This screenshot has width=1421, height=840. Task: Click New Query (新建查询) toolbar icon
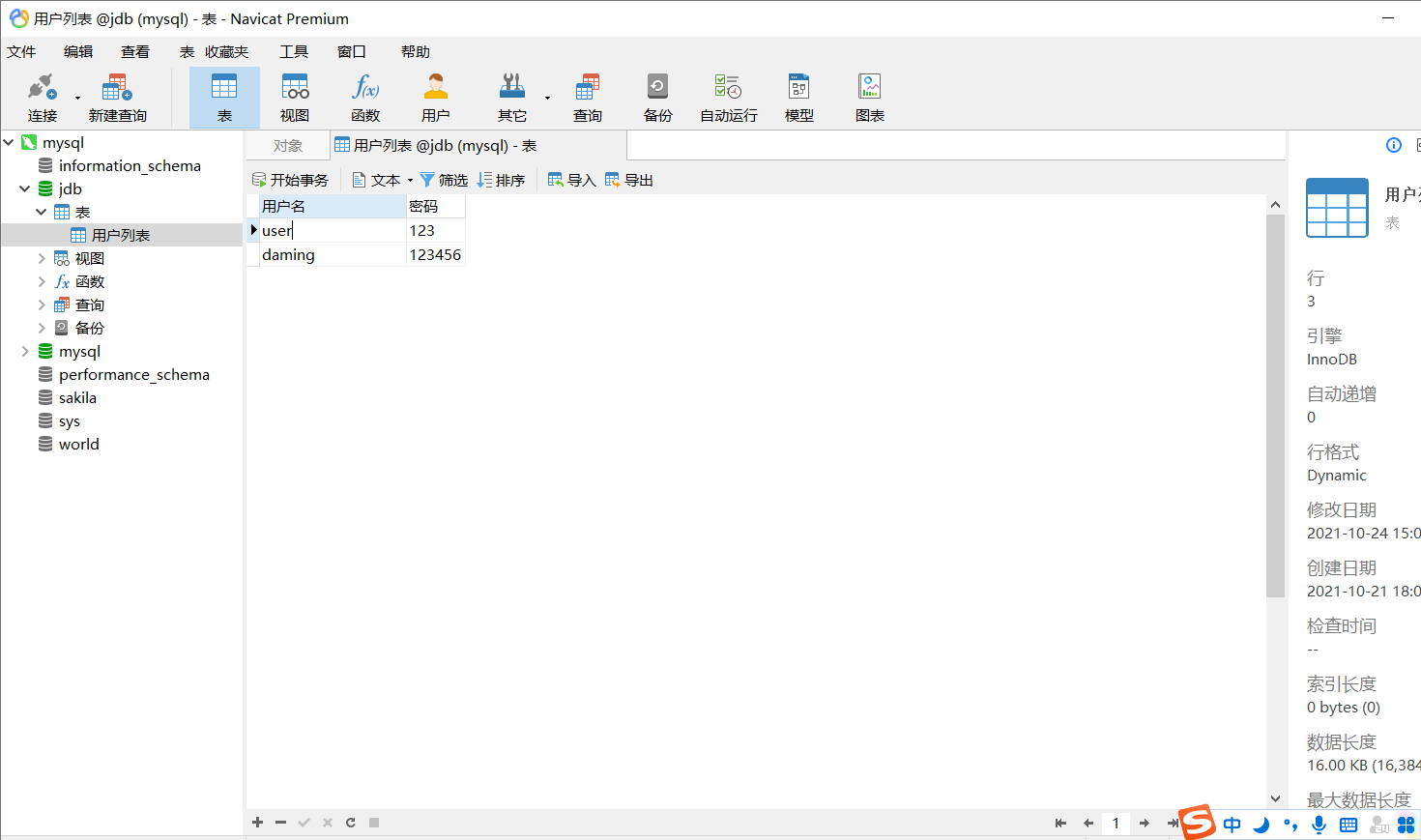(x=117, y=98)
